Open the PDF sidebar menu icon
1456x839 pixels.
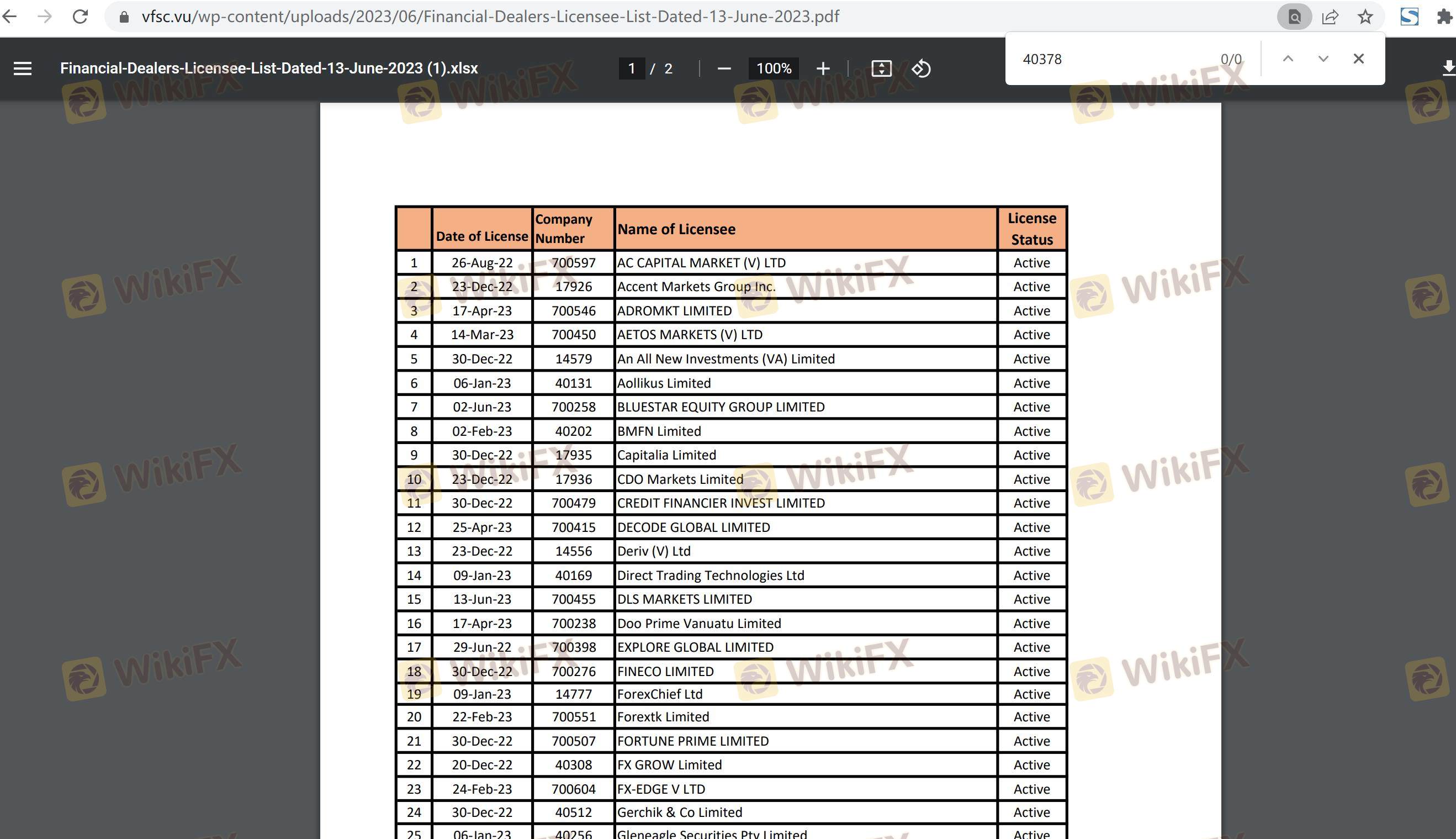click(23, 68)
